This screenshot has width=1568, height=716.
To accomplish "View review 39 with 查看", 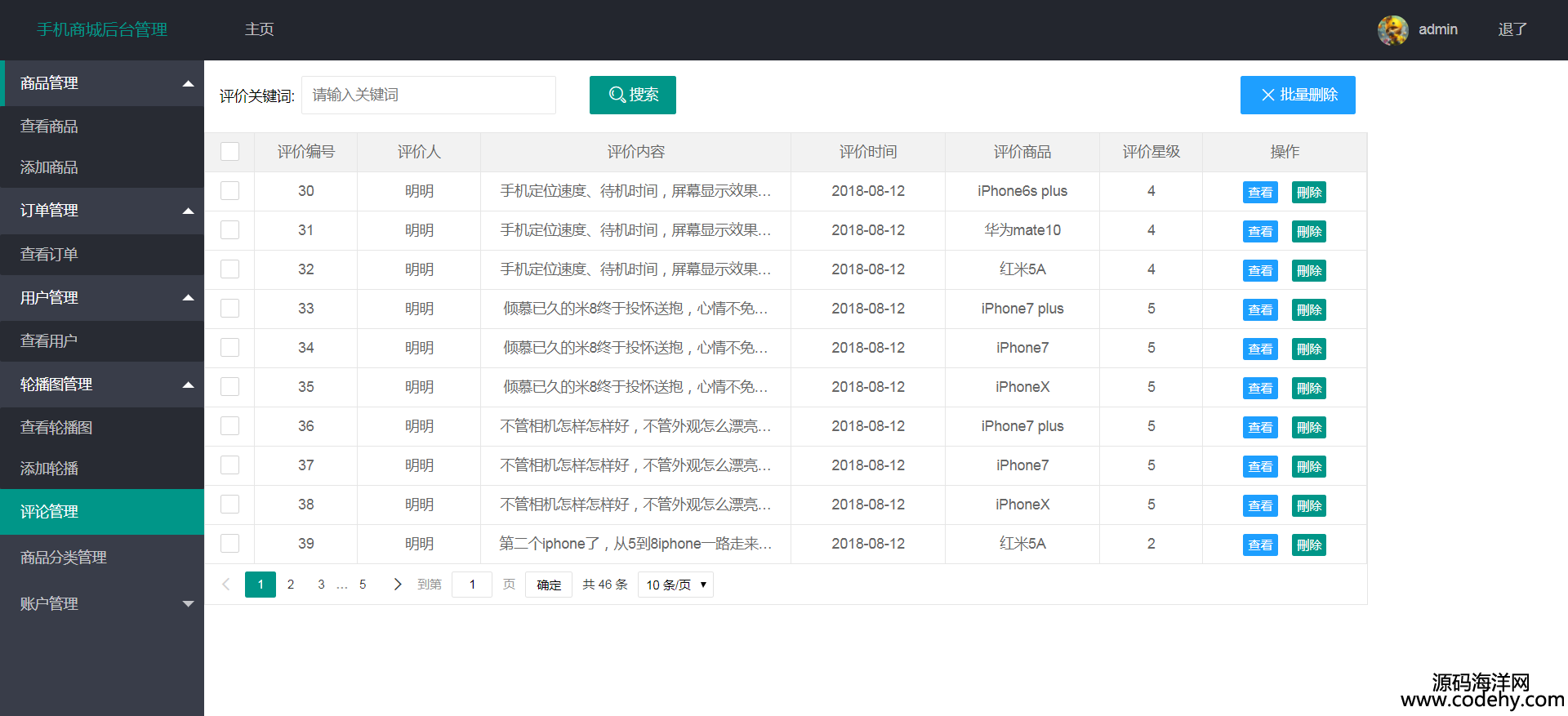I will coord(1260,545).
